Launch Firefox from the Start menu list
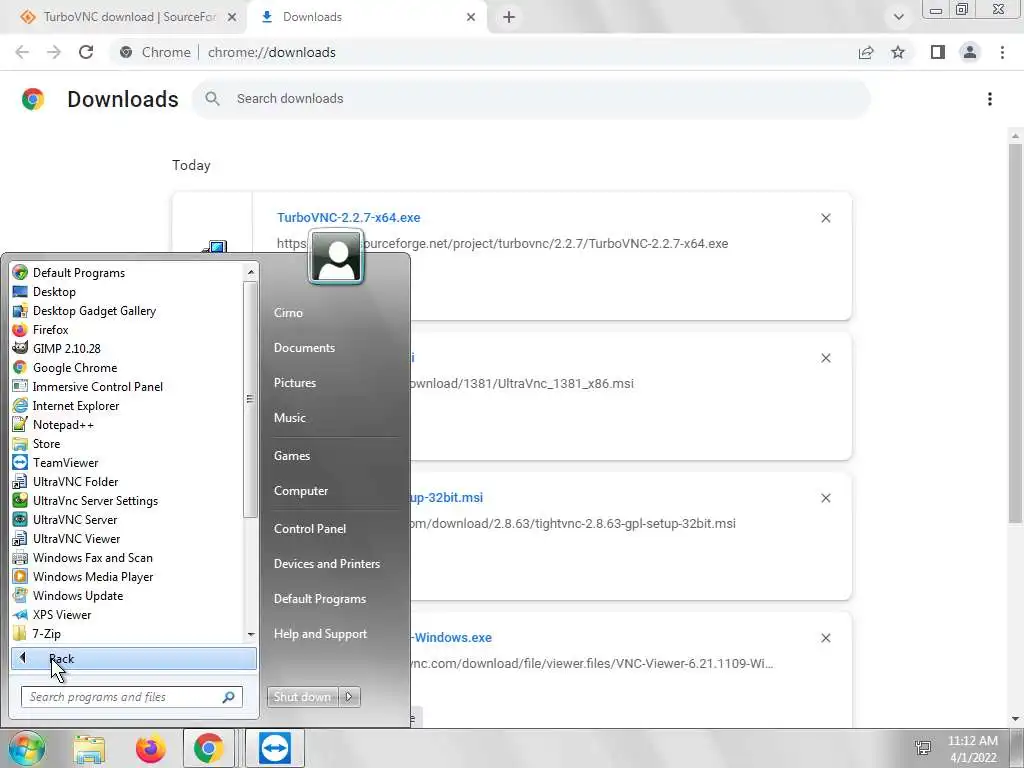The image size is (1024, 768). (50, 330)
